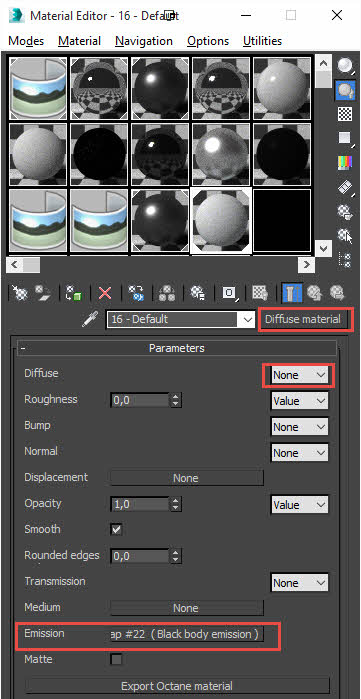Open the Transmission type dropdown
Image resolution: width=361 pixels, height=699 pixels.
[299, 583]
